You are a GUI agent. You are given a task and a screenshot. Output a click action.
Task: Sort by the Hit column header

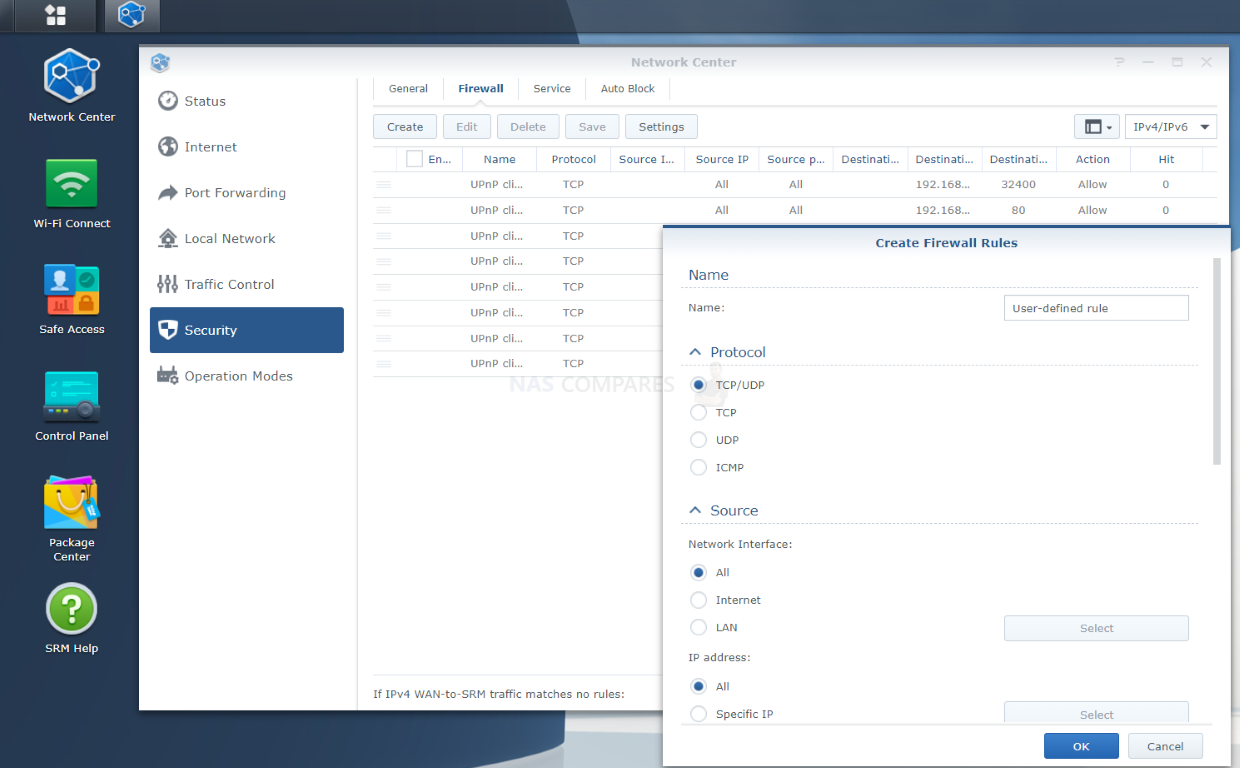click(x=1166, y=159)
